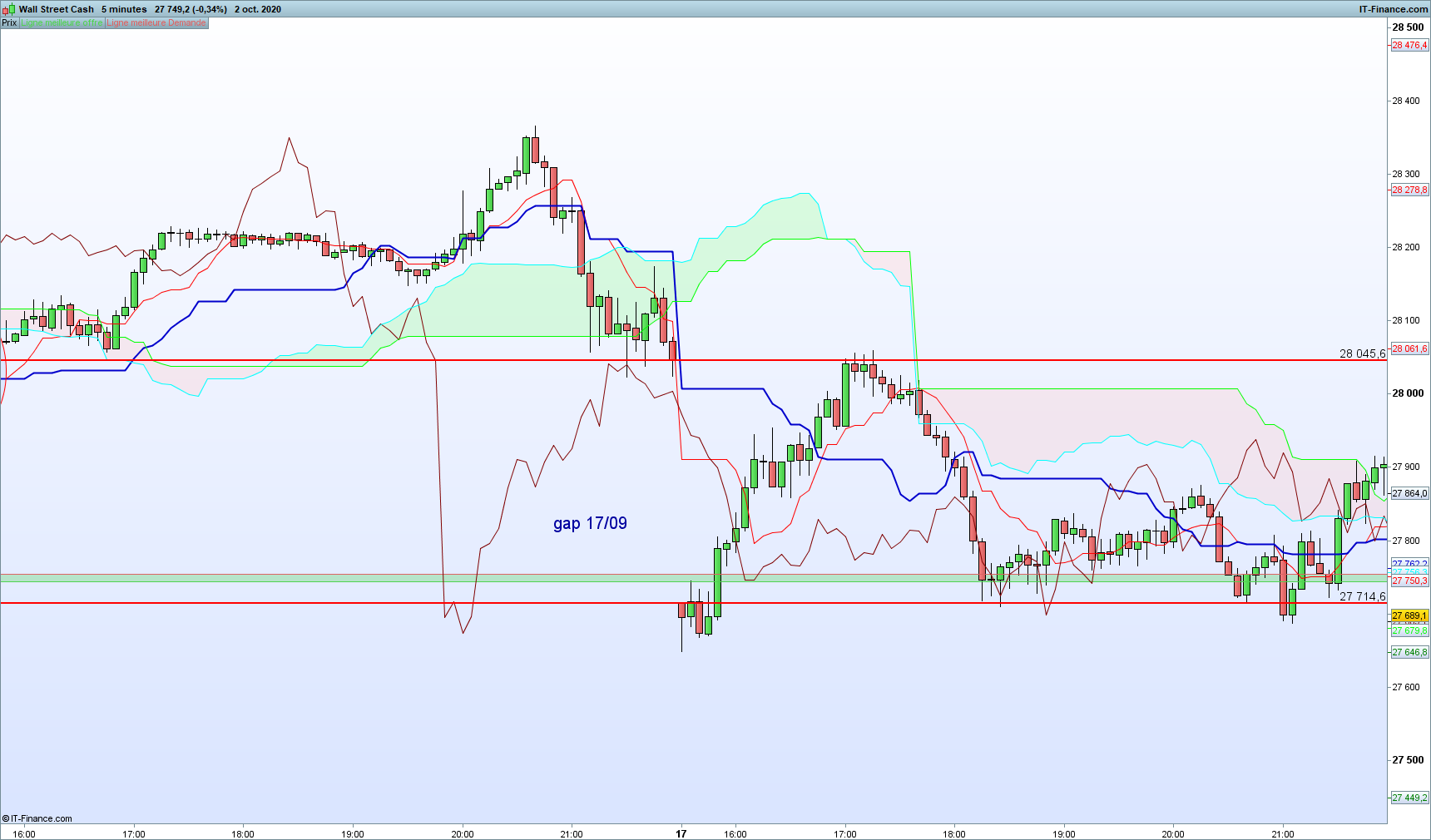Select the 28 061,6 red price tag
This screenshot has height=840, width=1431.
pyautogui.click(x=1409, y=348)
